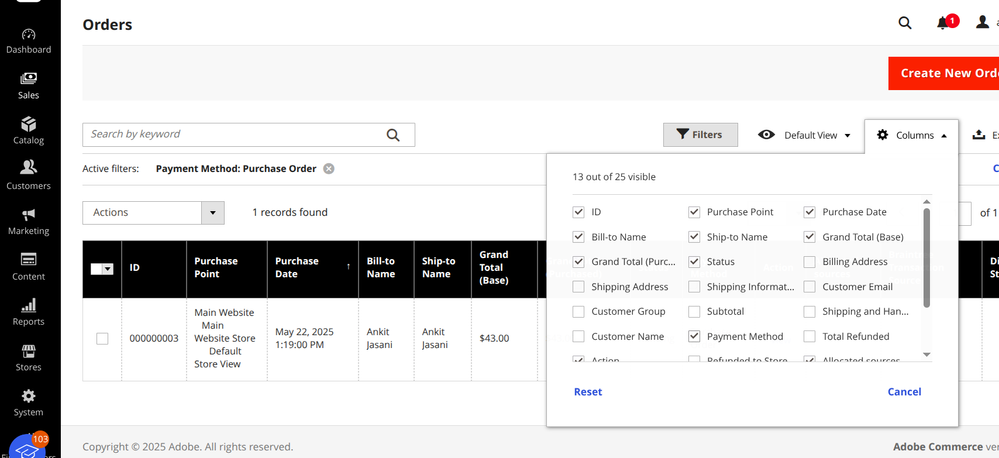Screen dimensions: 999x458
Task: Open the Marketing megaphone icon
Action: click(x=28, y=214)
